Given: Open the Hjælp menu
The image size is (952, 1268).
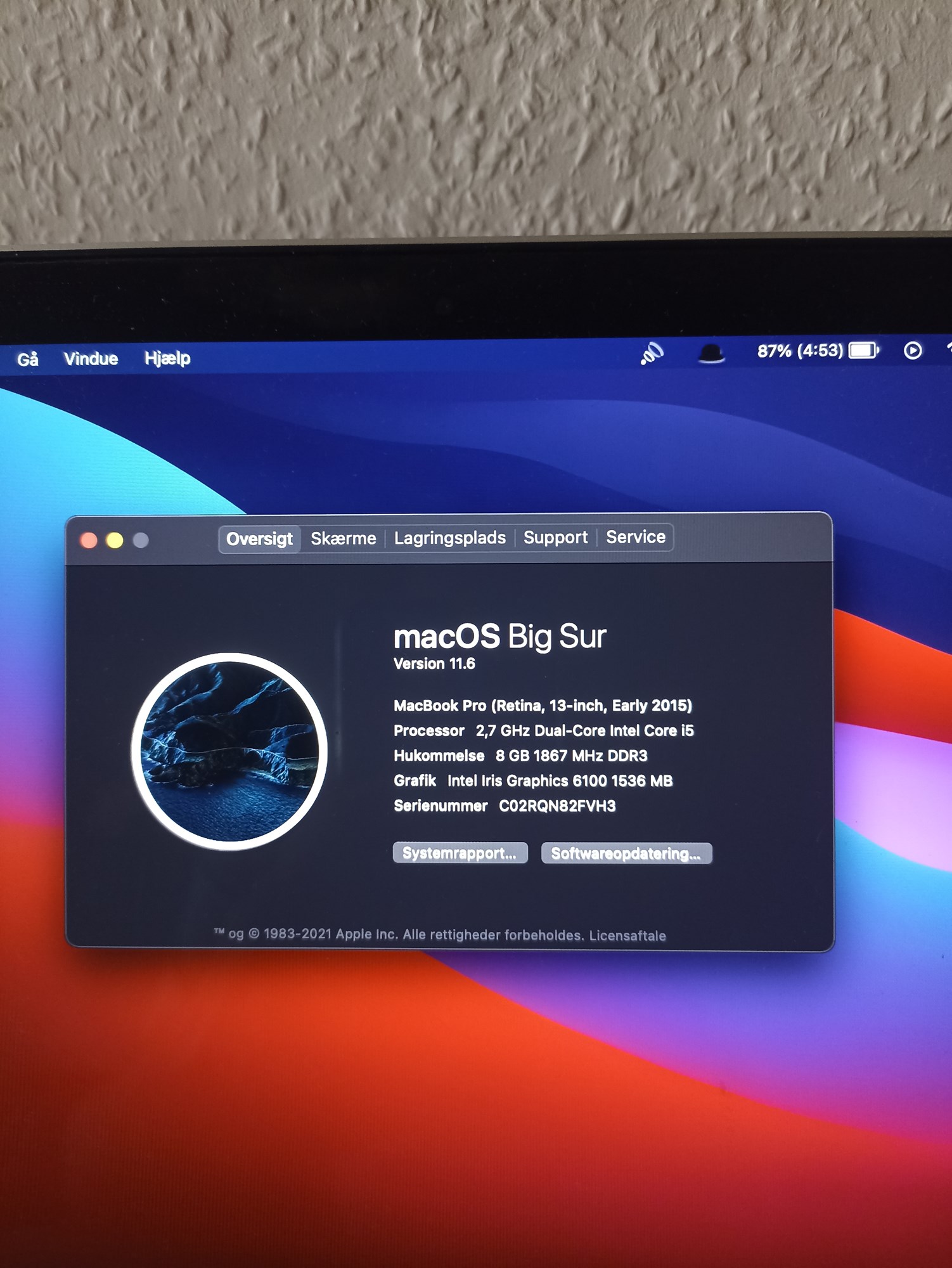Looking at the screenshot, I should pos(167,358).
